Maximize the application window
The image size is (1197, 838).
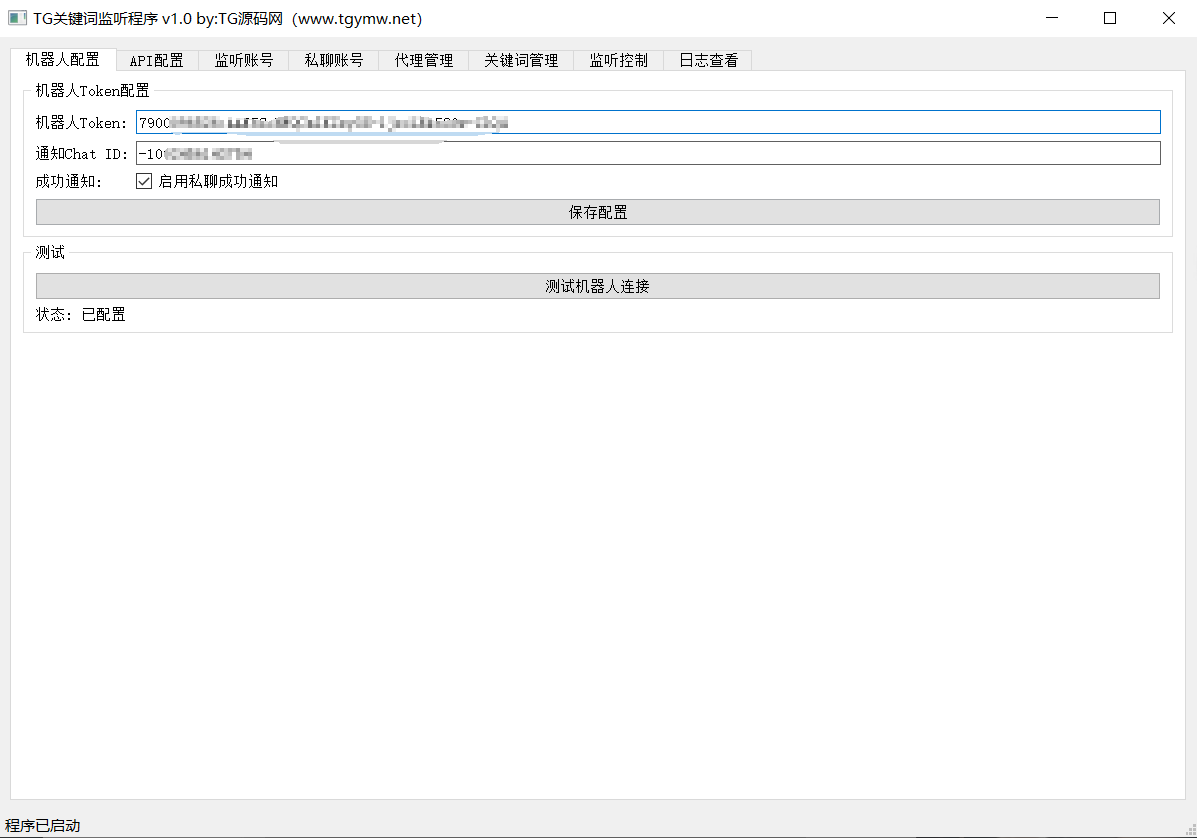coord(1110,18)
